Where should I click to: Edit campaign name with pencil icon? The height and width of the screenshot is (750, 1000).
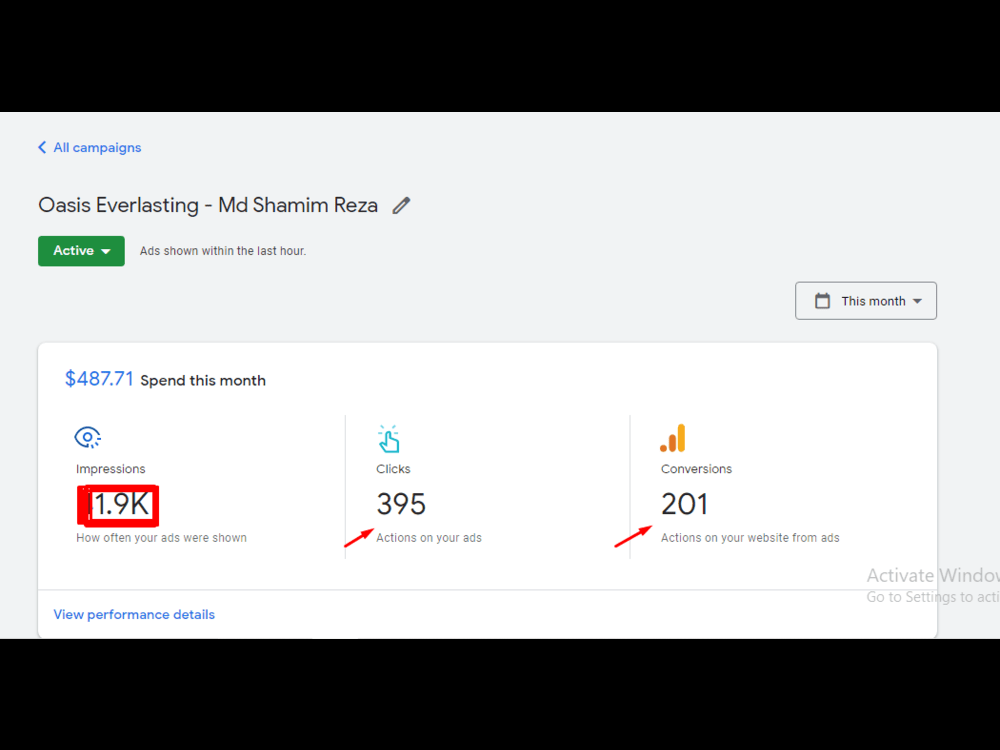[401, 205]
